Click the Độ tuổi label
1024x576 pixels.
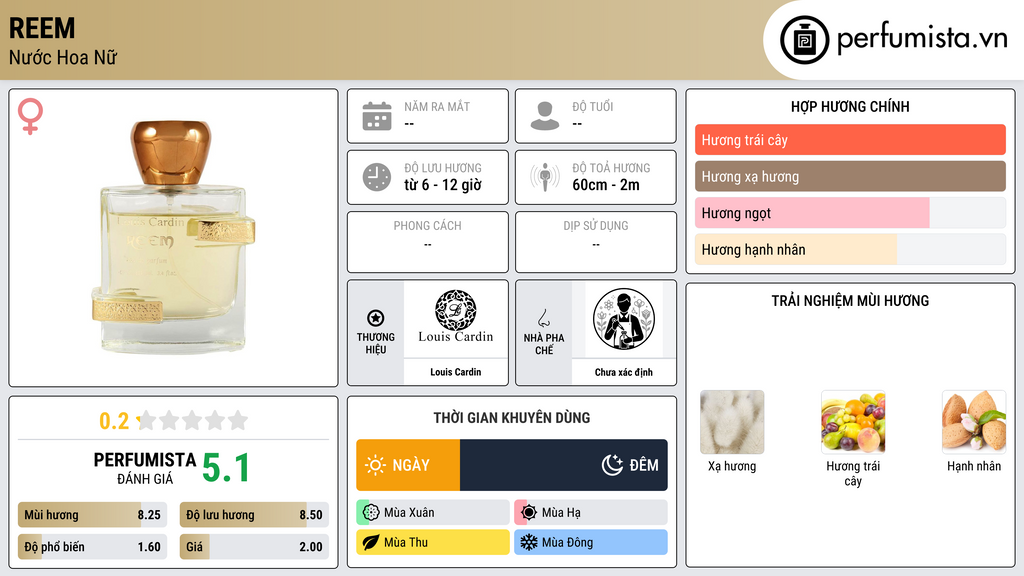592,106
